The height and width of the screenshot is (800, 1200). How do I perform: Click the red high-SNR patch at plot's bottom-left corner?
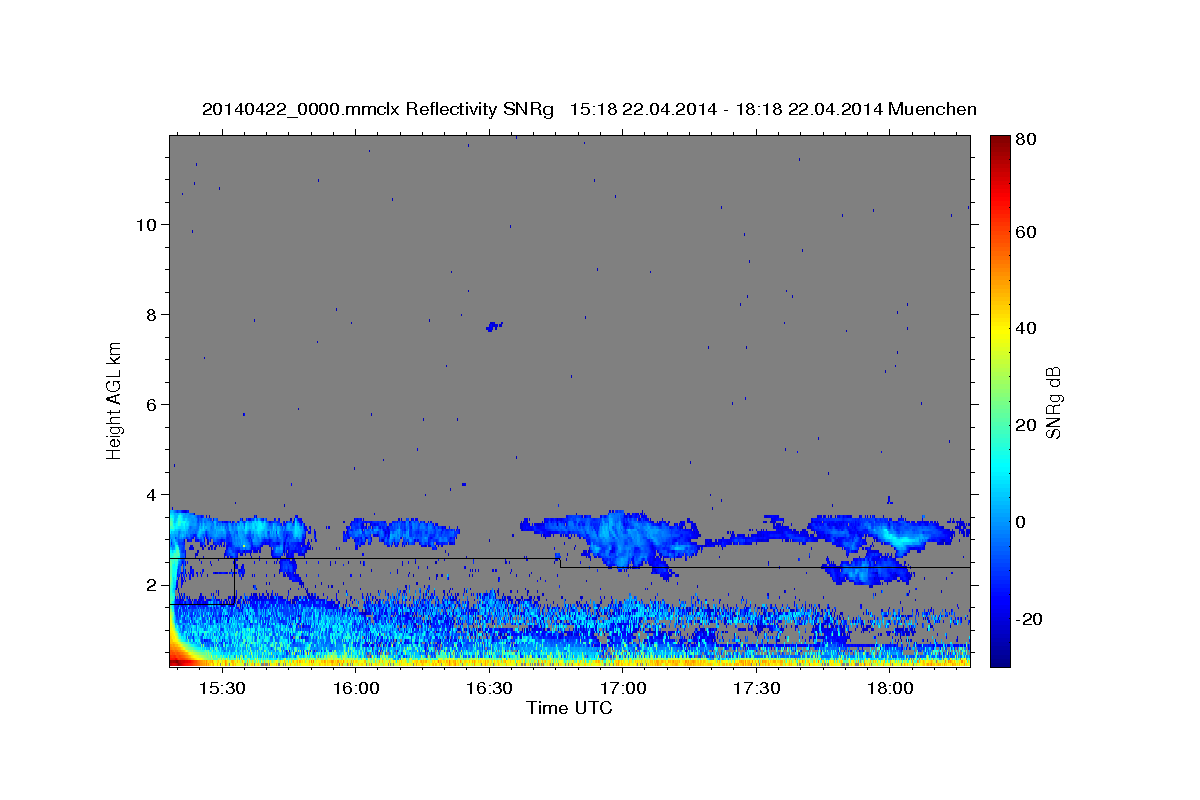click(x=182, y=657)
